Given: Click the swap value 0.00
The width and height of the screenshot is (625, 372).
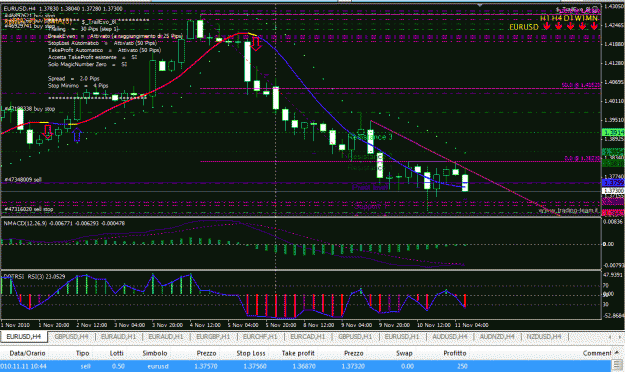Looking at the screenshot, I should point(407,366).
